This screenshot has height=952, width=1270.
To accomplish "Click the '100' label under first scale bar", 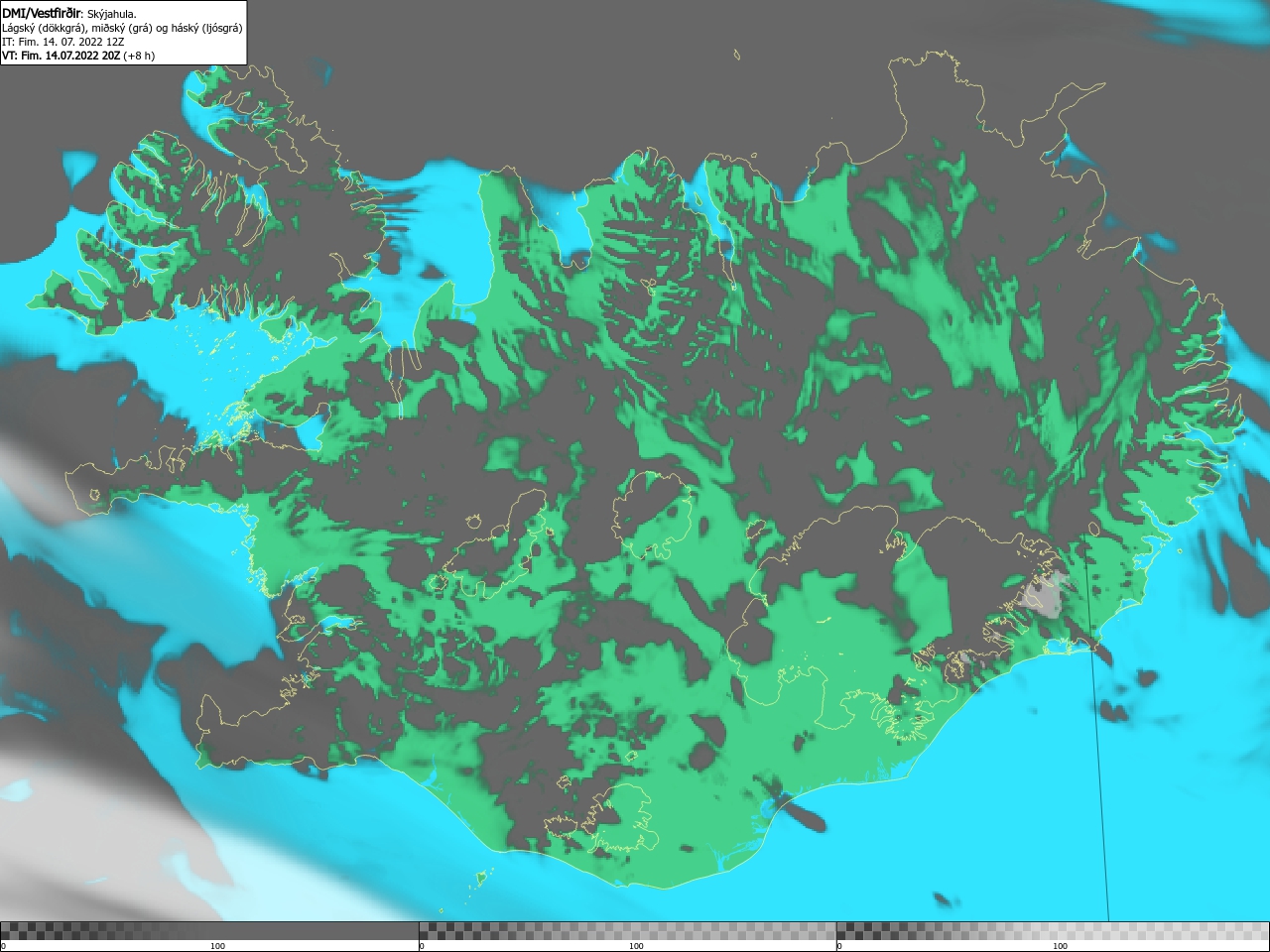I will pyautogui.click(x=217, y=946).
